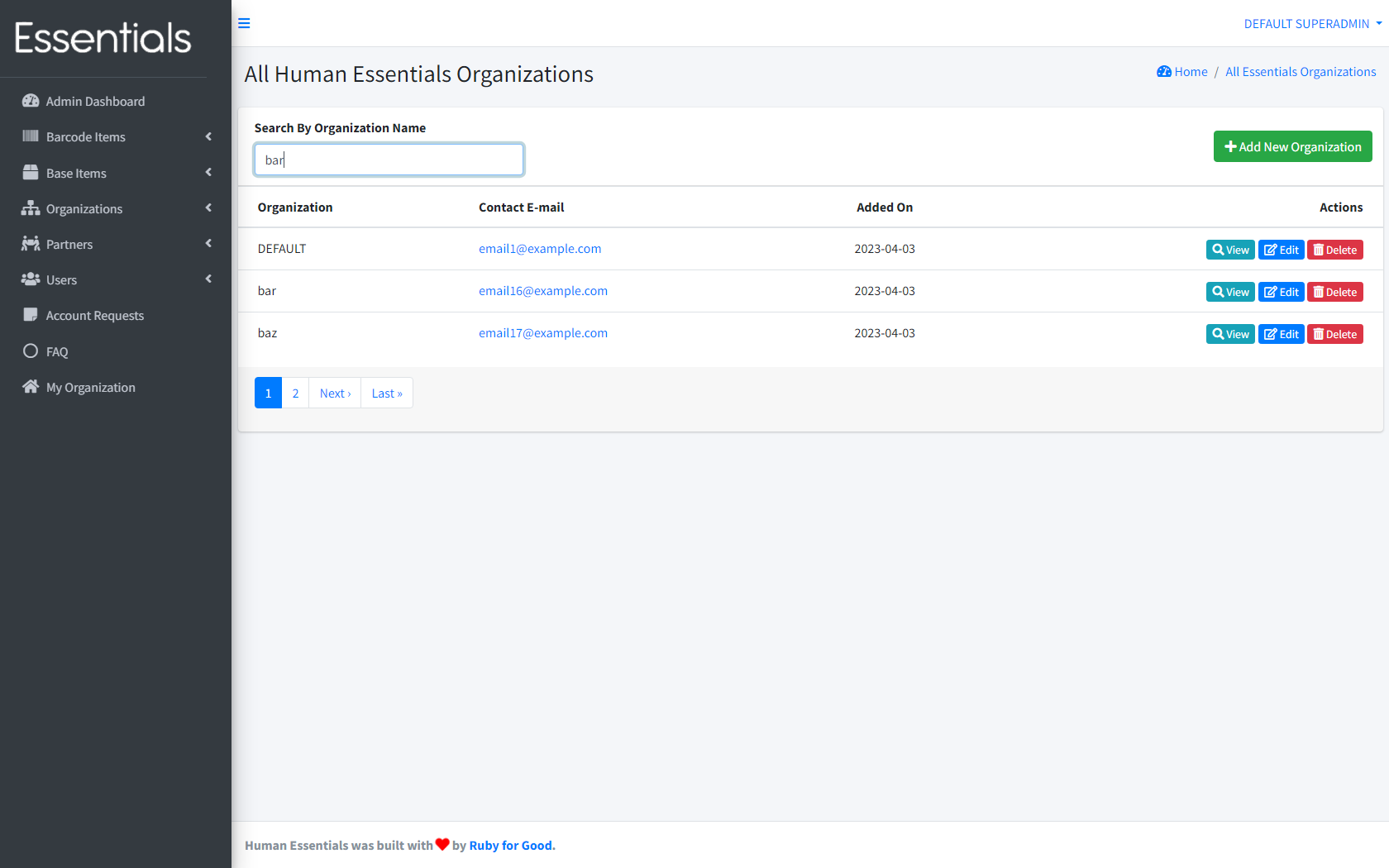Click the FAQ circle icon

point(31,351)
